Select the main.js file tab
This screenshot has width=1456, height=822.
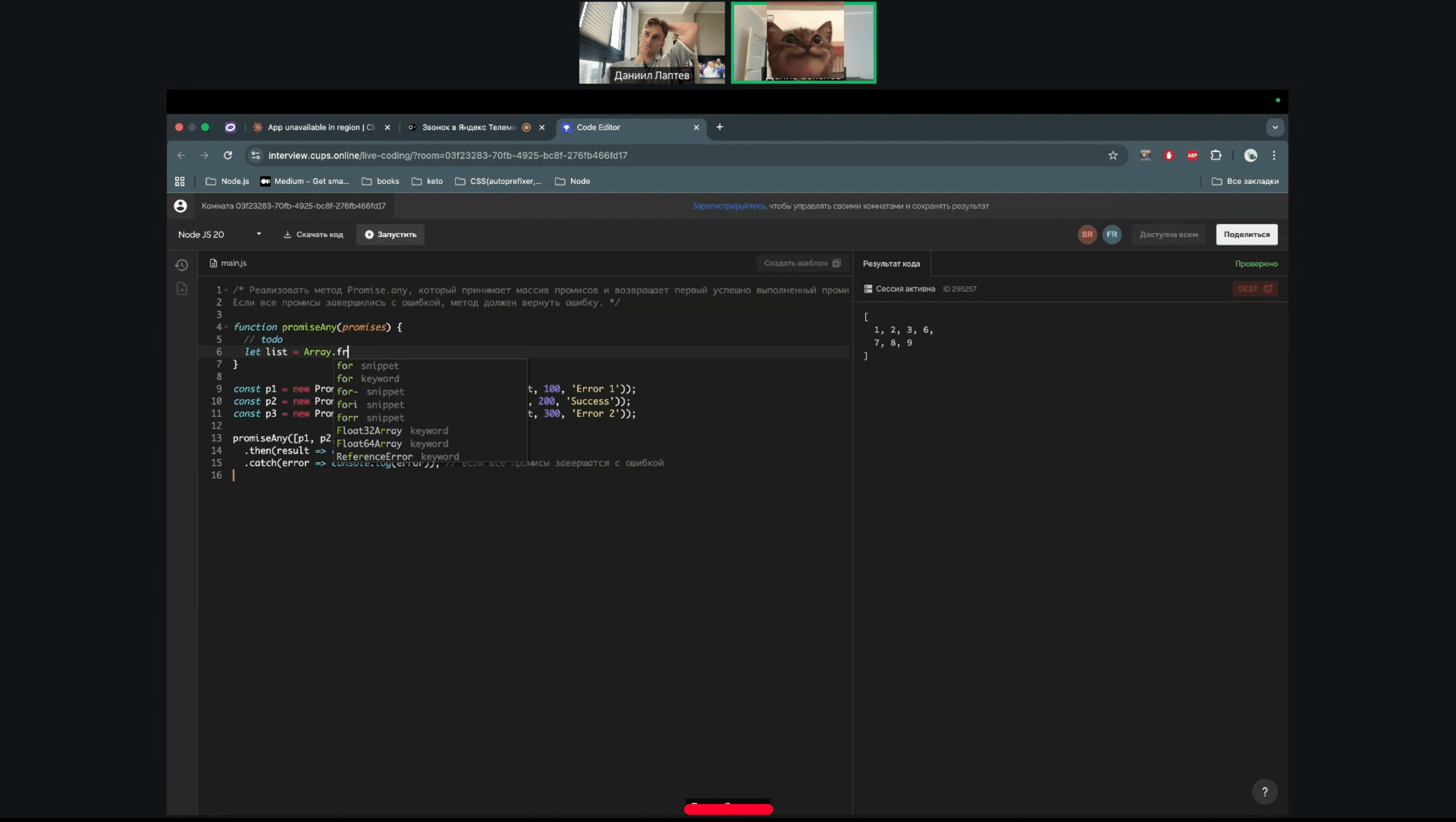pyautogui.click(x=228, y=264)
